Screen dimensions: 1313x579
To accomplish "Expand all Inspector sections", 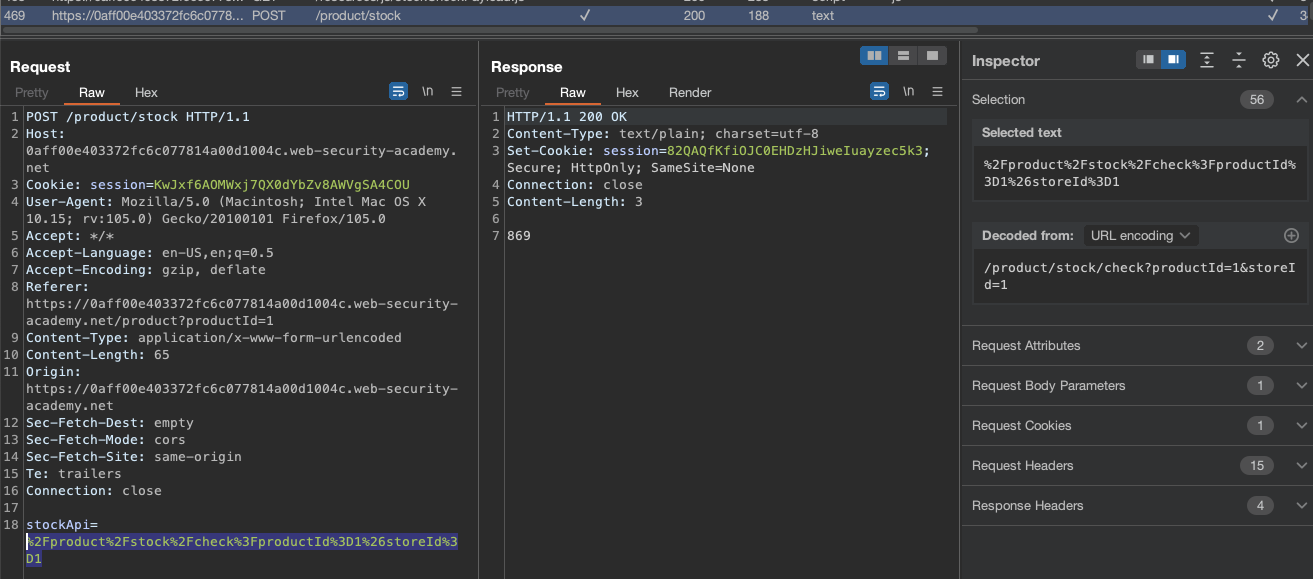I will pyautogui.click(x=1207, y=60).
